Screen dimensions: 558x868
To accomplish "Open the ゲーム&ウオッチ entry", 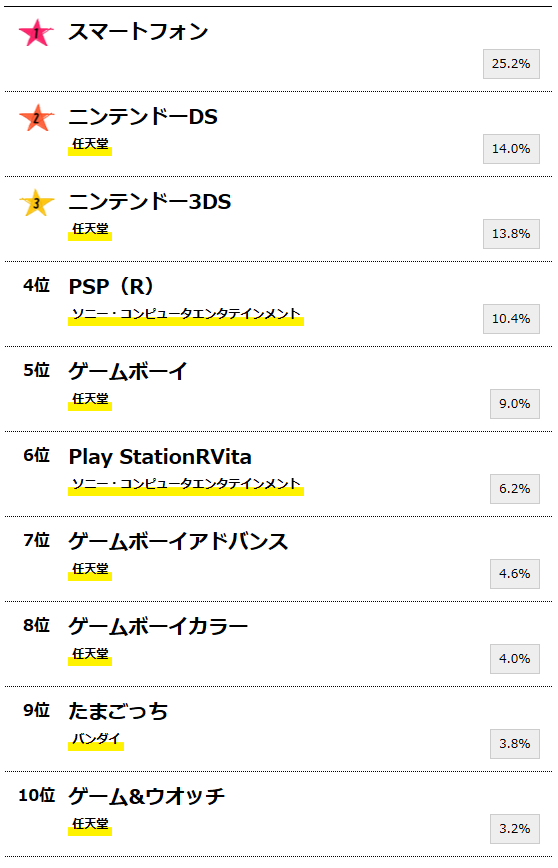I will [x=146, y=797].
